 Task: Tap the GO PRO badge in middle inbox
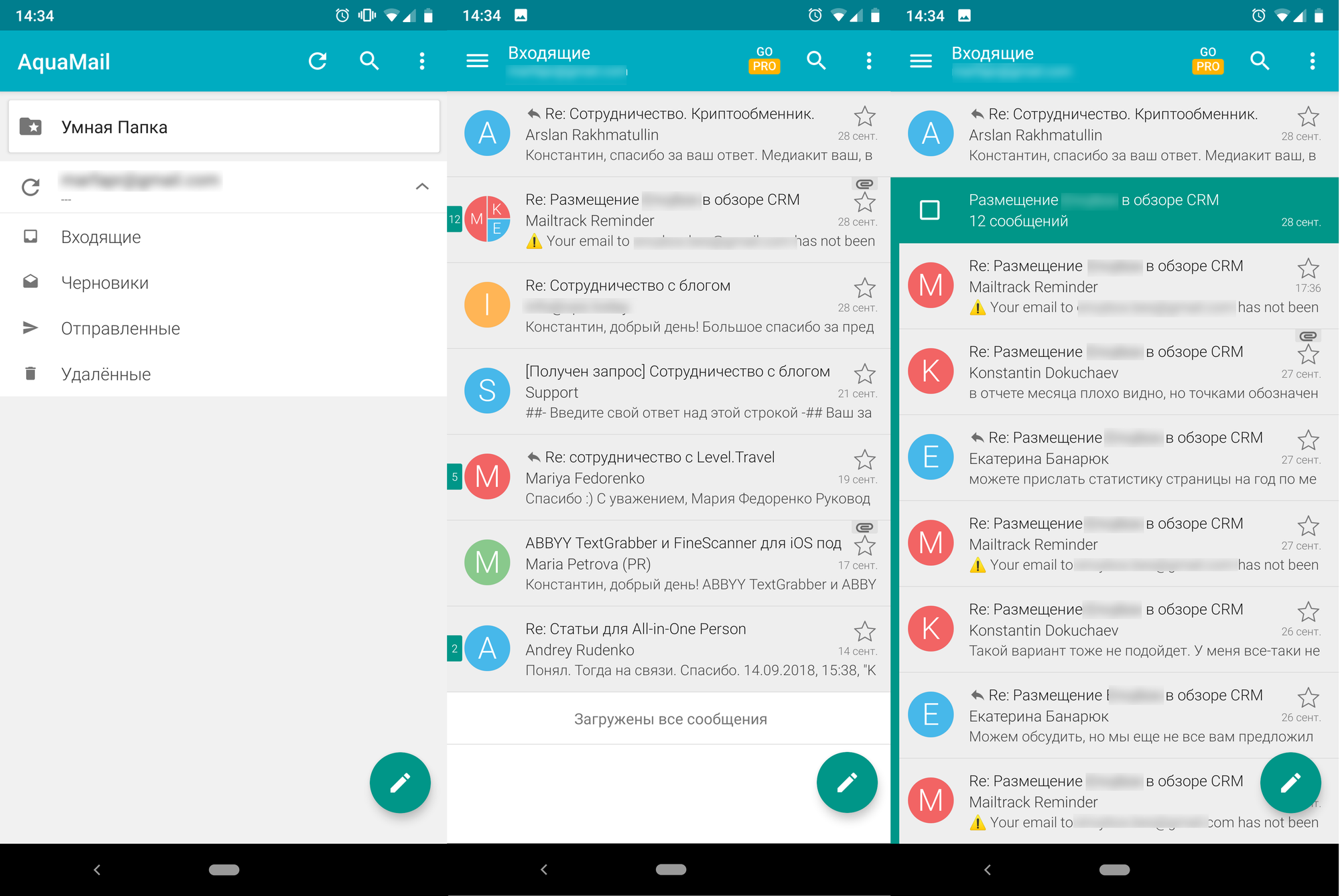pos(764,60)
